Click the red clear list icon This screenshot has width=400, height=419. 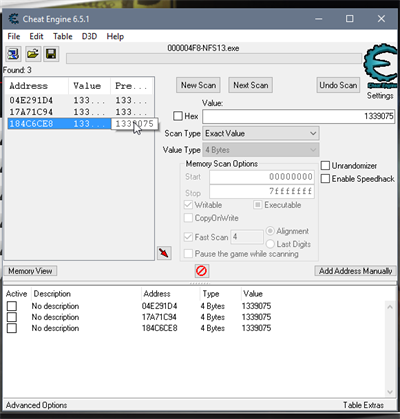click(x=201, y=271)
